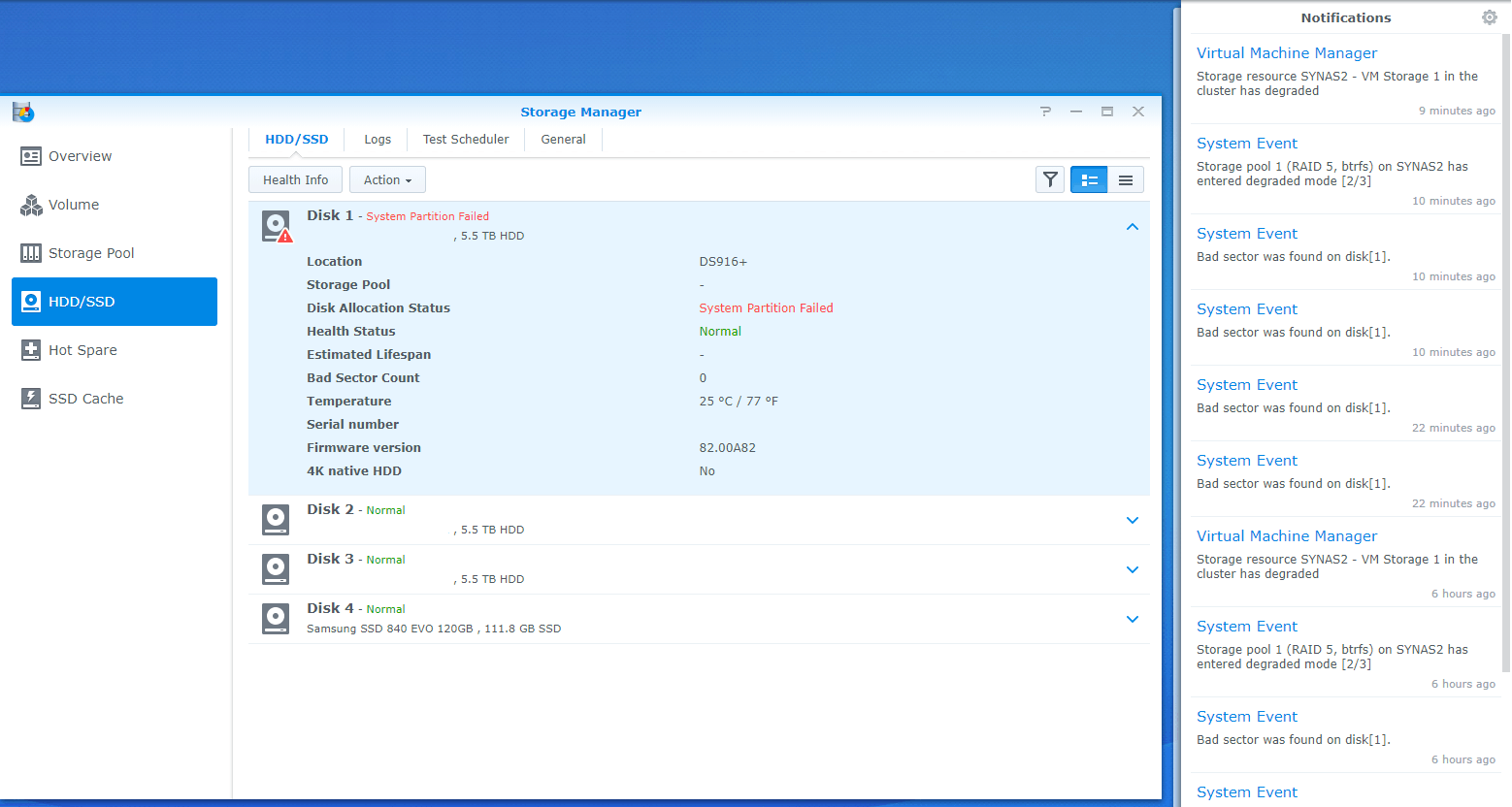Click the temperature value 25 °C / 77 °F
Viewport: 1512px width, 807px height.
739,402
